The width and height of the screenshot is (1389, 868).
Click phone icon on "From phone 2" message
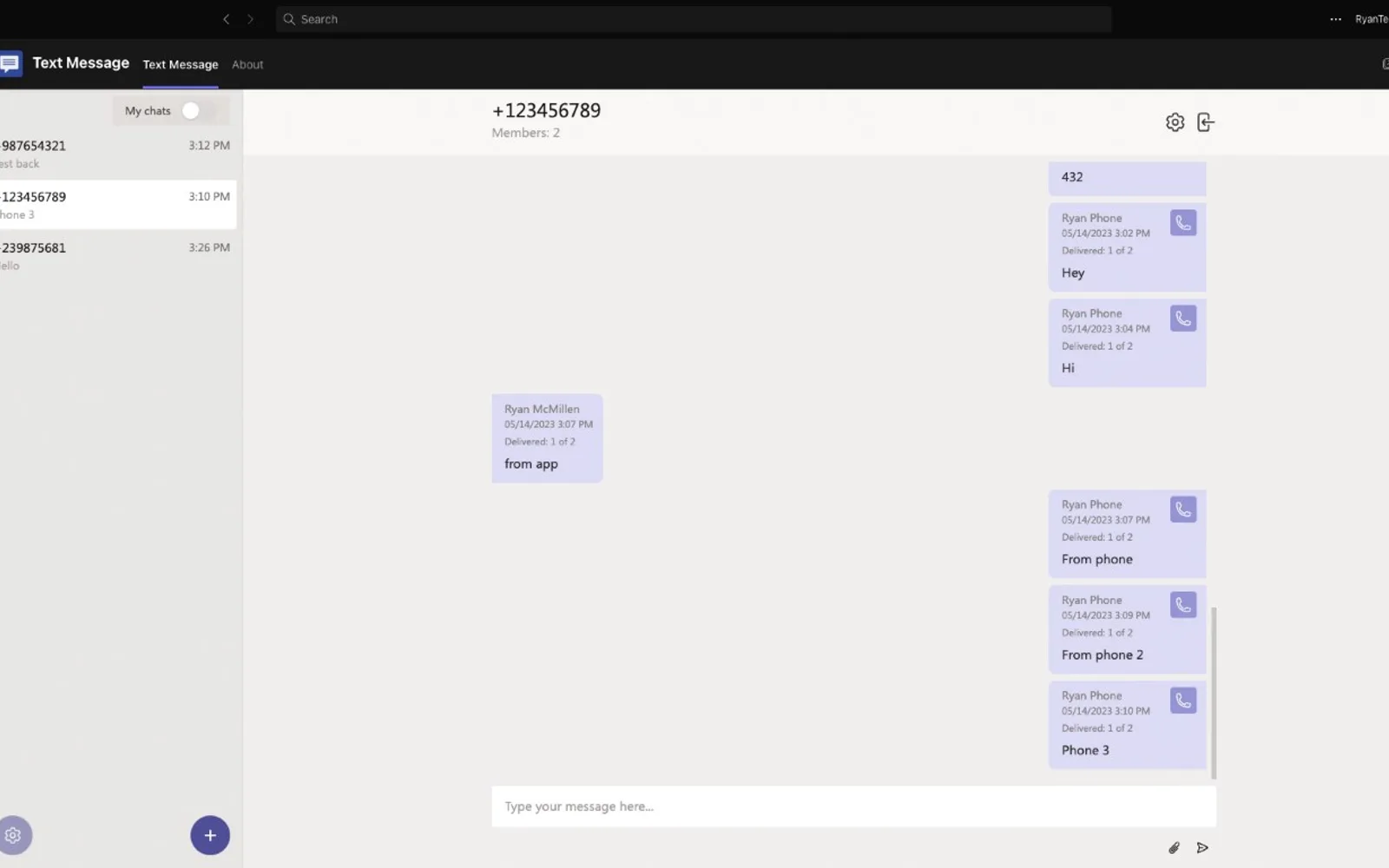(x=1183, y=605)
